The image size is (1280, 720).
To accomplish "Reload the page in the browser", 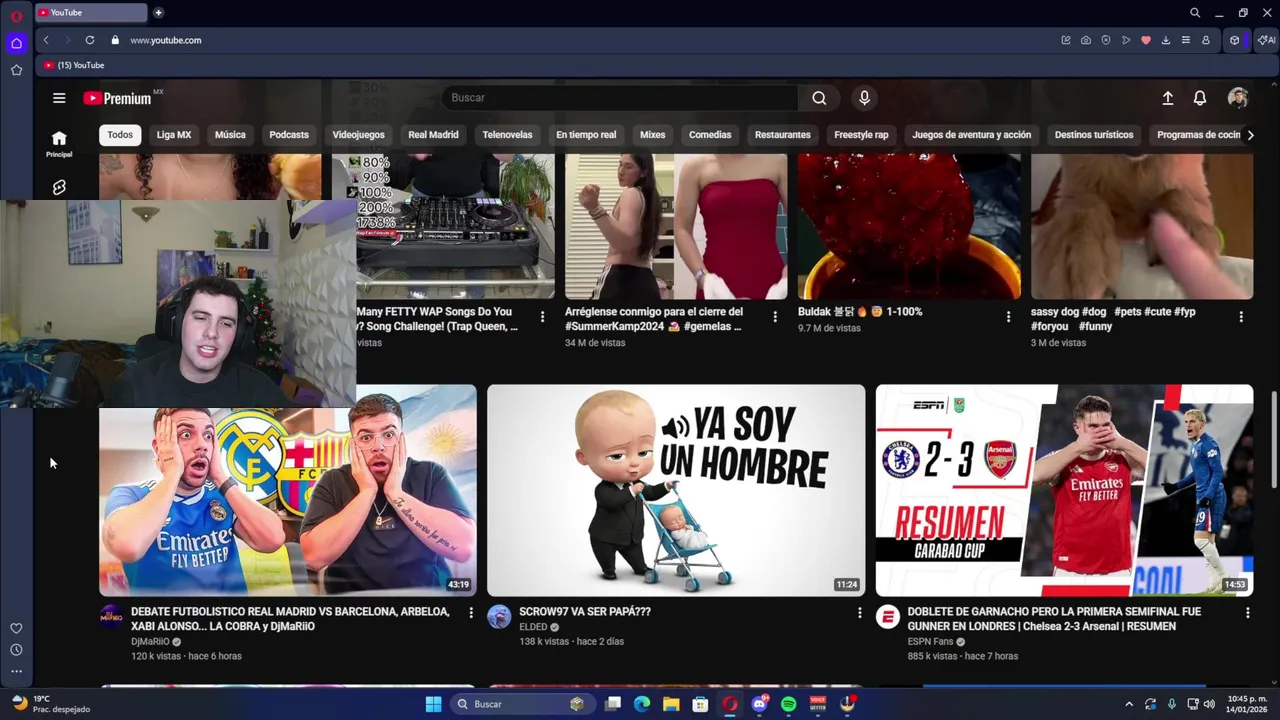I will (90, 40).
